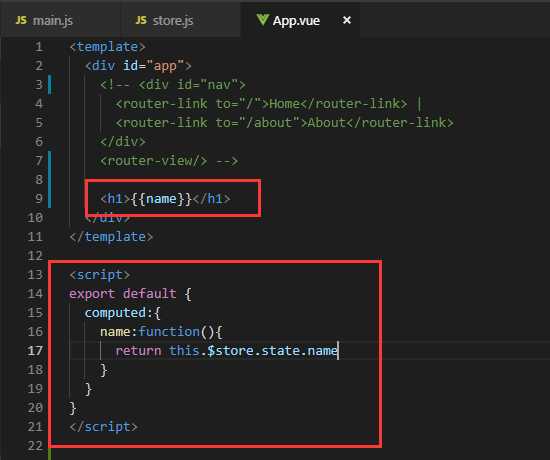Click the closing </script> tag
This screenshot has width=550, height=460.
(103, 427)
